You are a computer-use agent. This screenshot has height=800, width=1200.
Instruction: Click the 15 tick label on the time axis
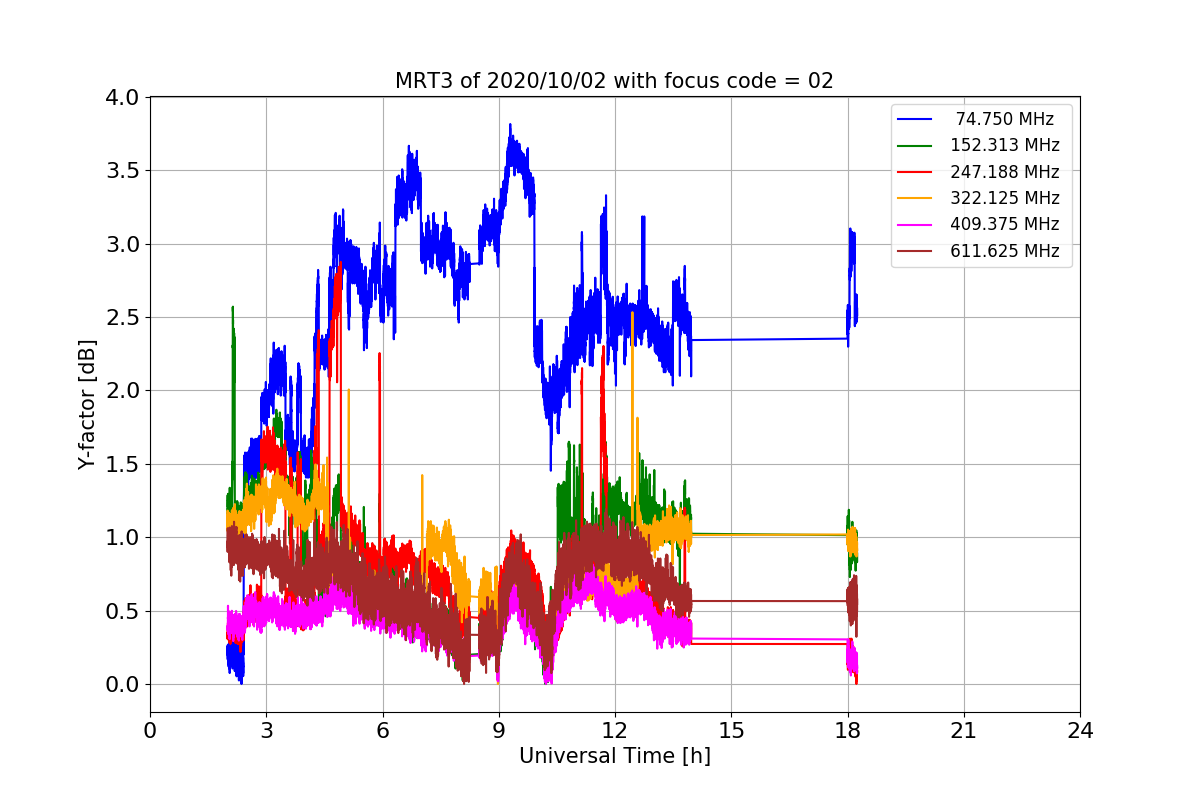(x=731, y=730)
